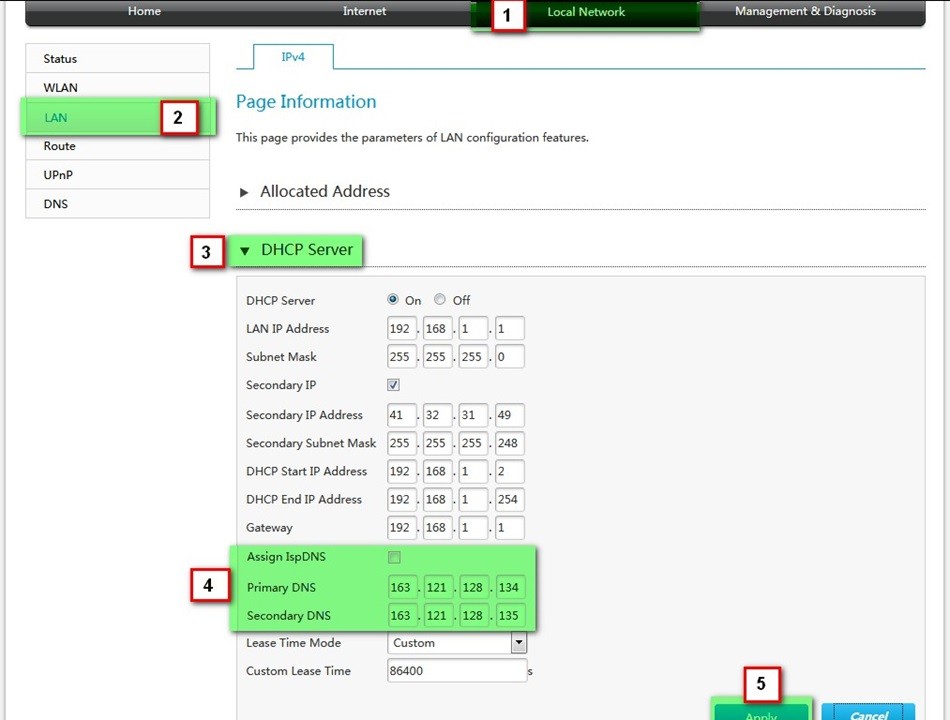The width and height of the screenshot is (950, 720).
Task: Open the DNS sidebar item
Action: 56,204
